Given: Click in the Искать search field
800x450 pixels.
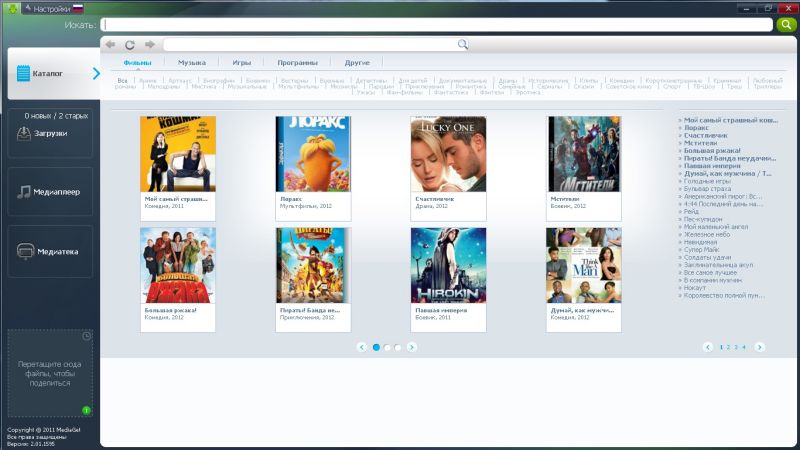Looking at the screenshot, I should click(437, 24).
